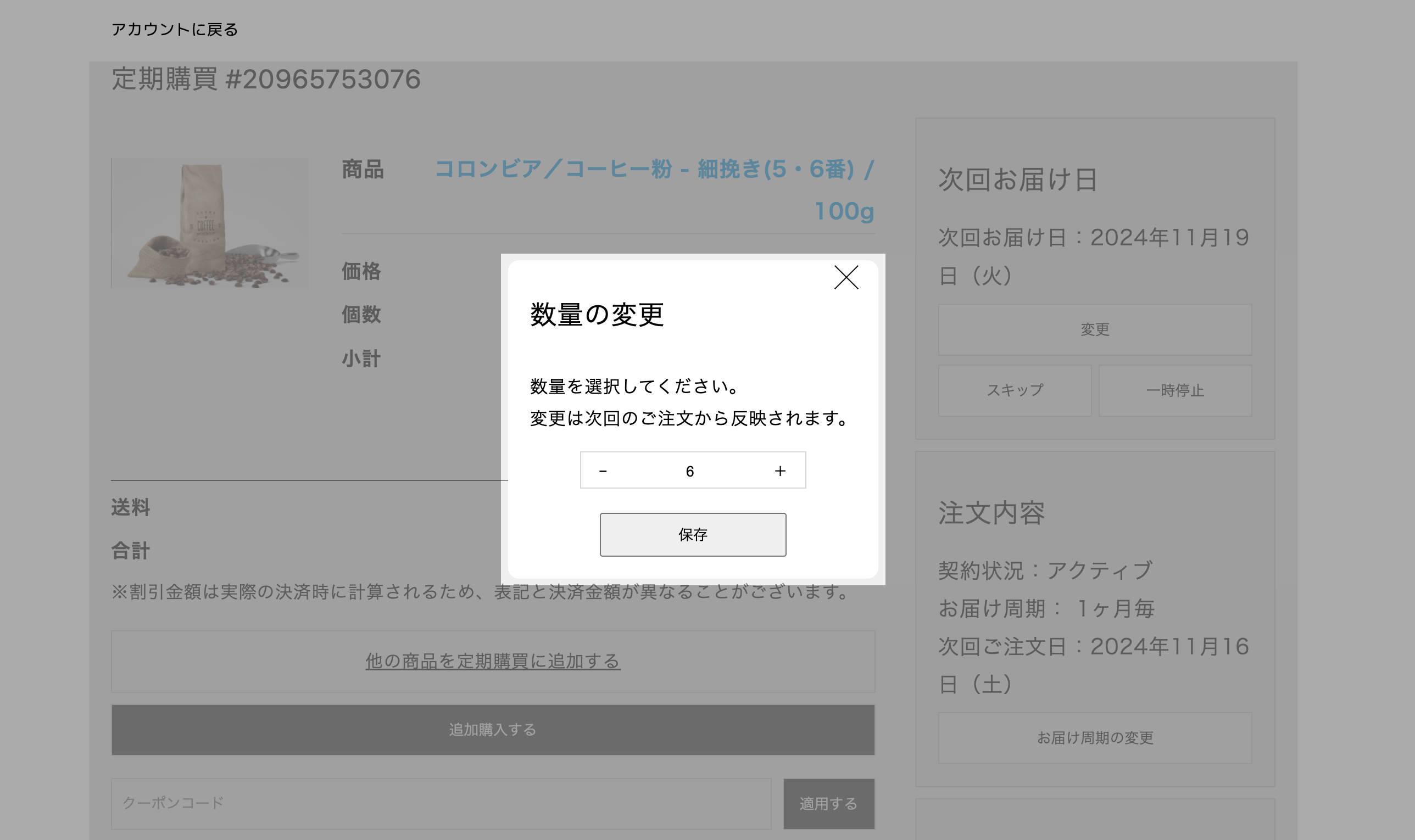
Task: Close the quantity change dialog
Action: coord(846,277)
